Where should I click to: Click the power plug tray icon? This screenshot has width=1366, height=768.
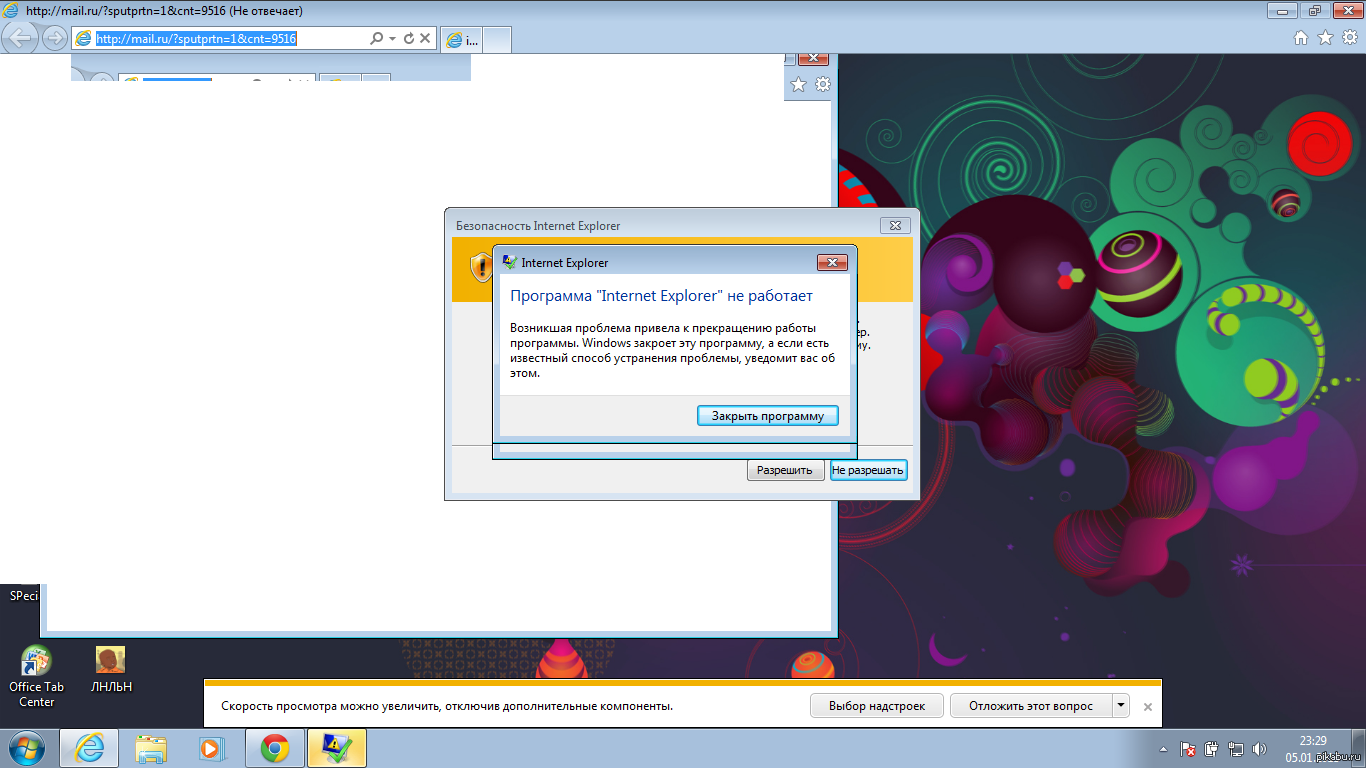[1212, 749]
